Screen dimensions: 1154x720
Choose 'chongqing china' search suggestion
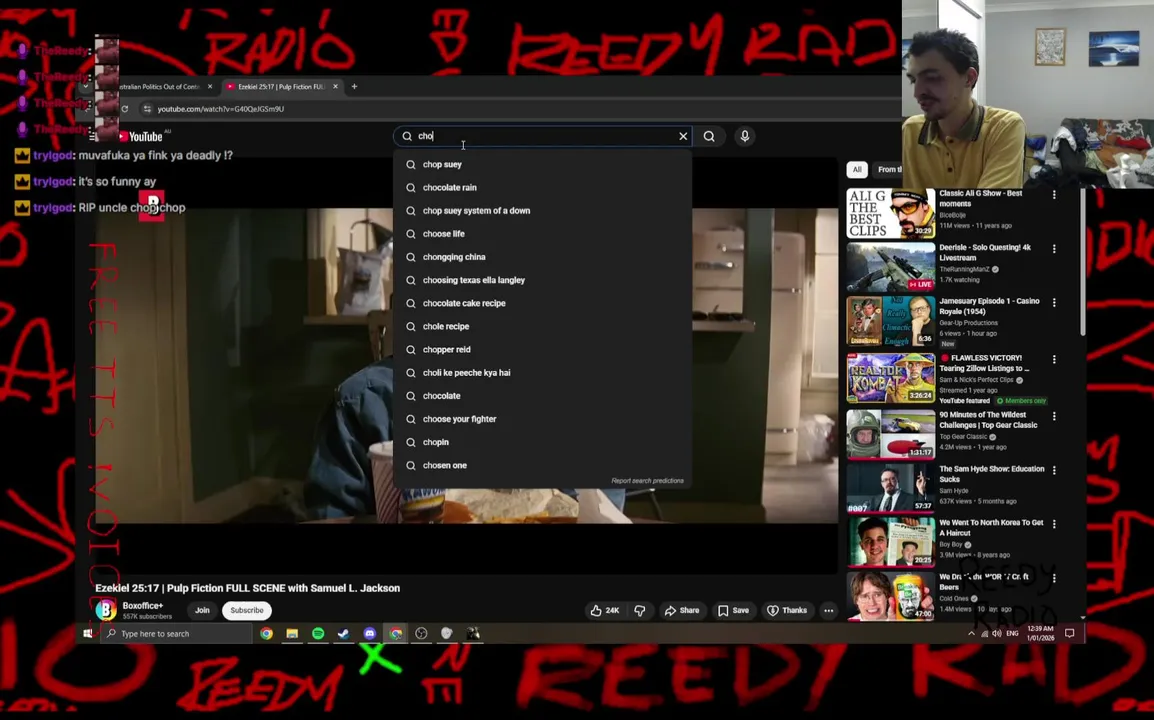pyautogui.click(x=543, y=257)
